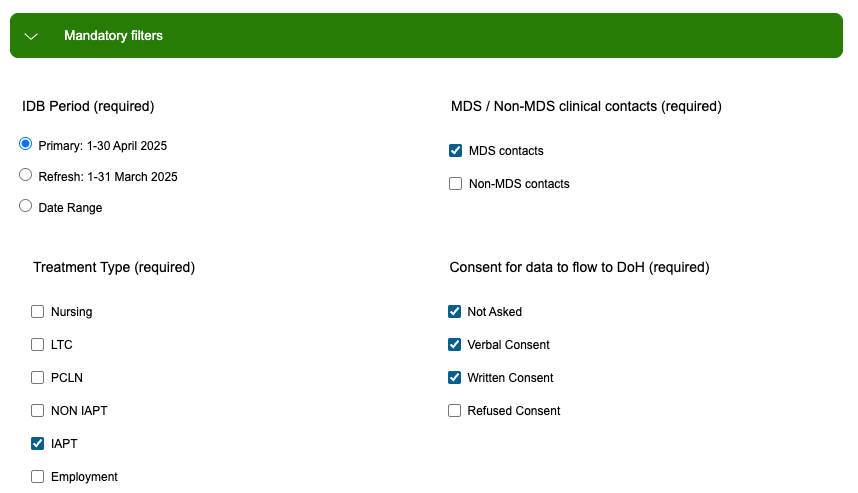The image size is (858, 493).
Task: Check the LTC treatment type box
Action: [x=38, y=345]
